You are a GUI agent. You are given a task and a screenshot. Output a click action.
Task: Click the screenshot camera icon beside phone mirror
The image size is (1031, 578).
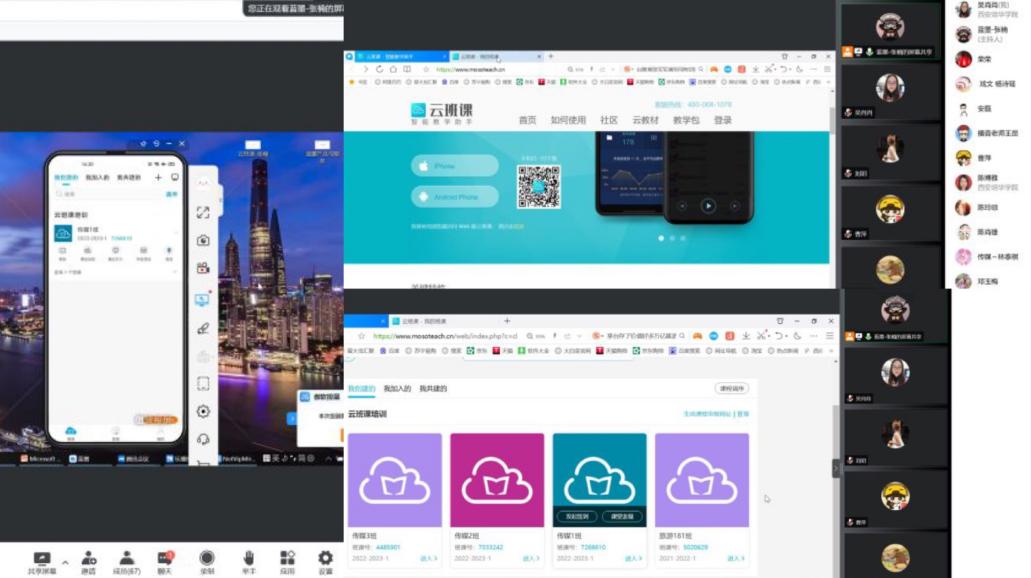coord(203,240)
